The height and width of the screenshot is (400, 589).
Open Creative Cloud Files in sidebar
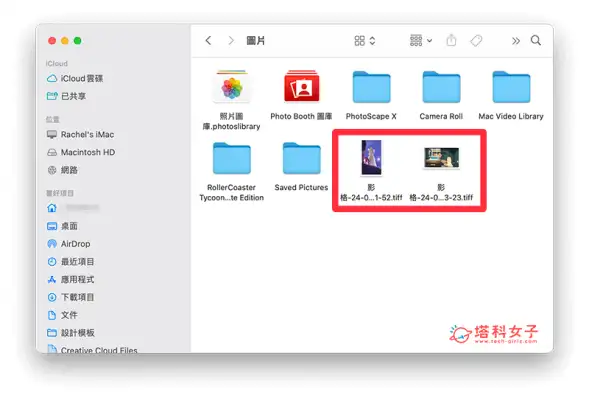(x=92, y=350)
